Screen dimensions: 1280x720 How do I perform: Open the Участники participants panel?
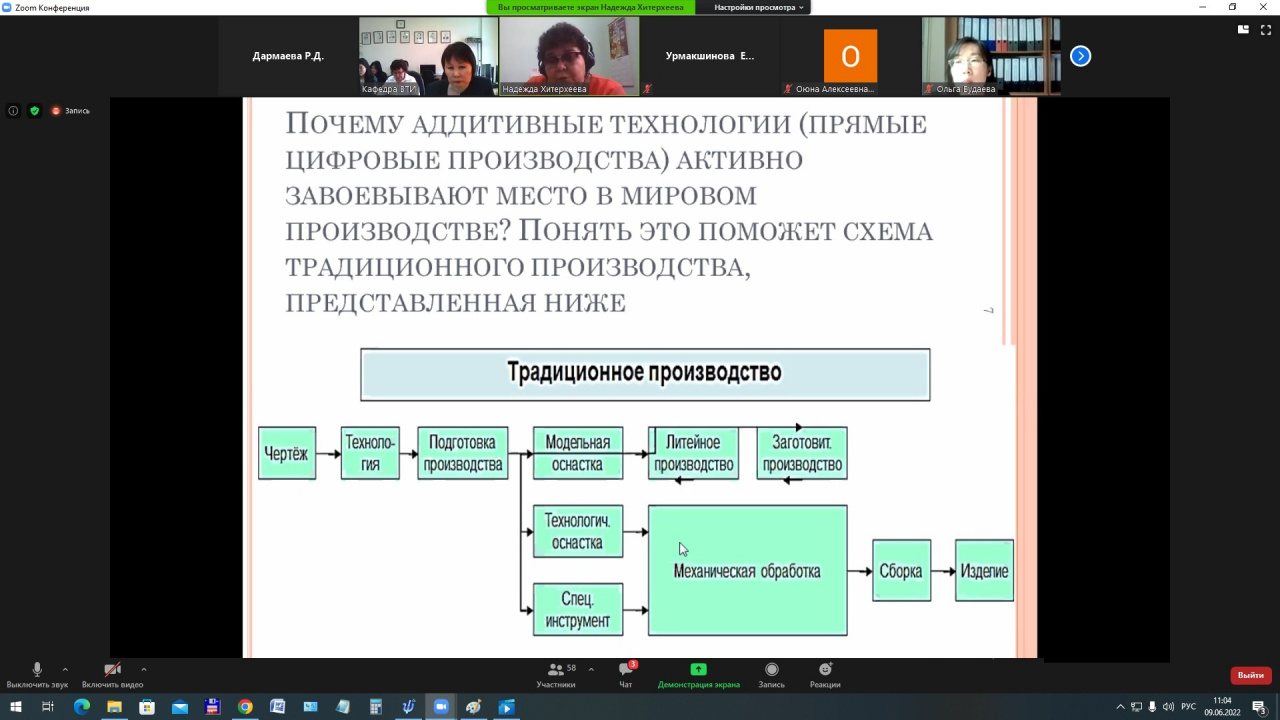click(x=556, y=674)
